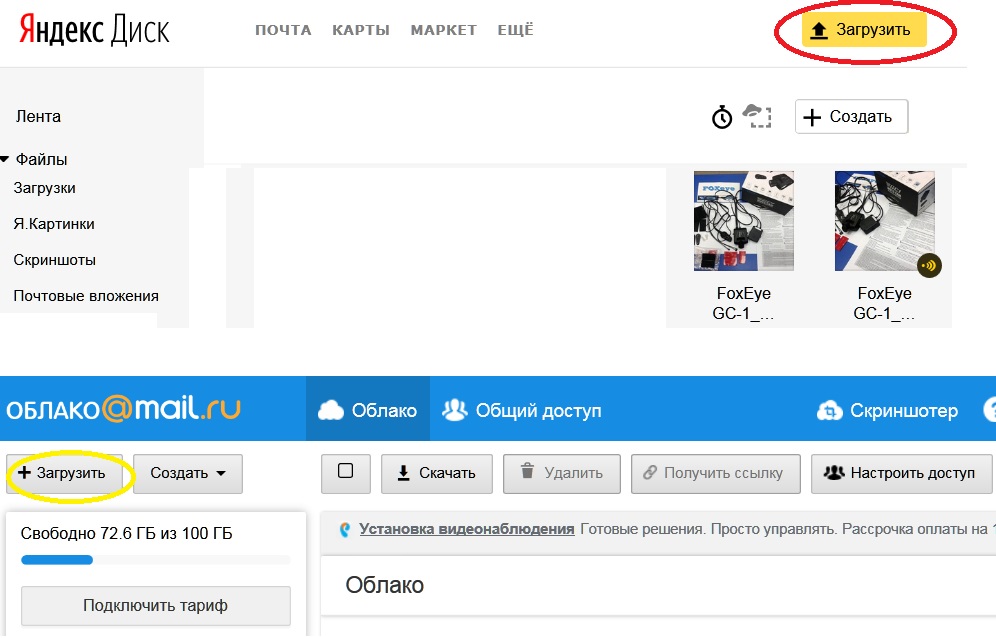
Task: Click the Удалить trash button
Action: (x=561, y=474)
